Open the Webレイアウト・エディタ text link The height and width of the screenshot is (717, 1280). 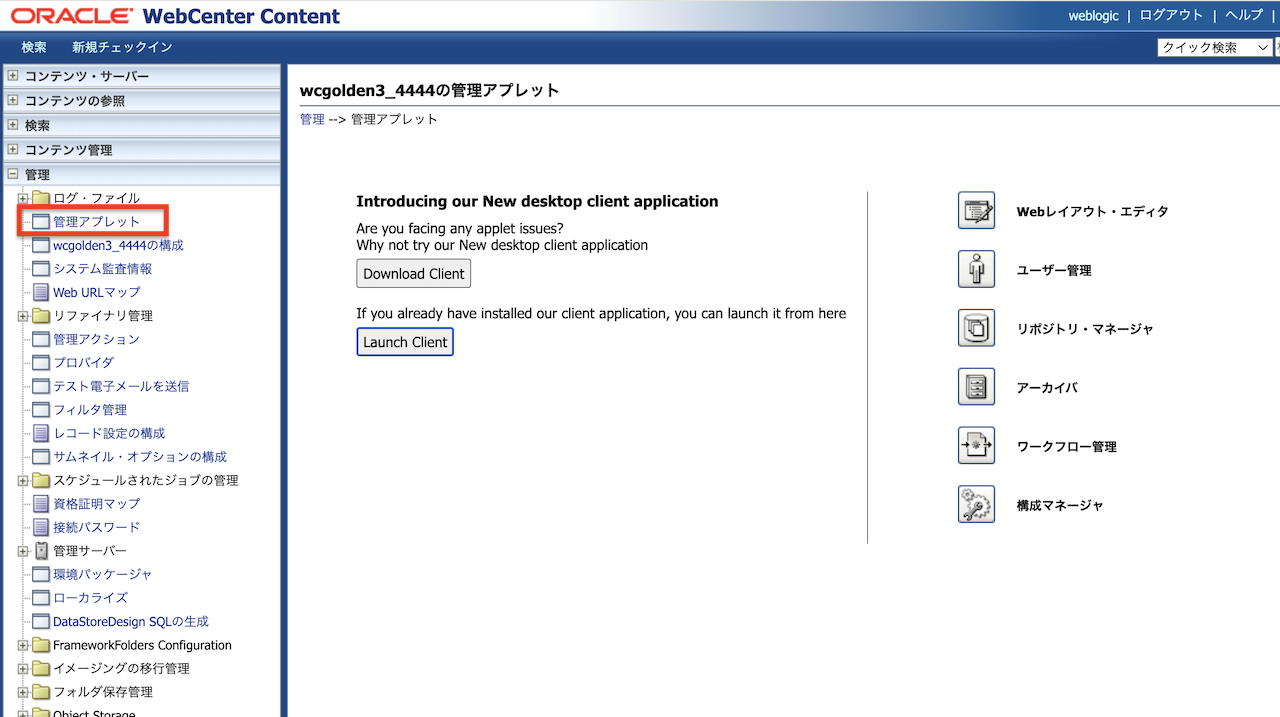pos(1092,212)
